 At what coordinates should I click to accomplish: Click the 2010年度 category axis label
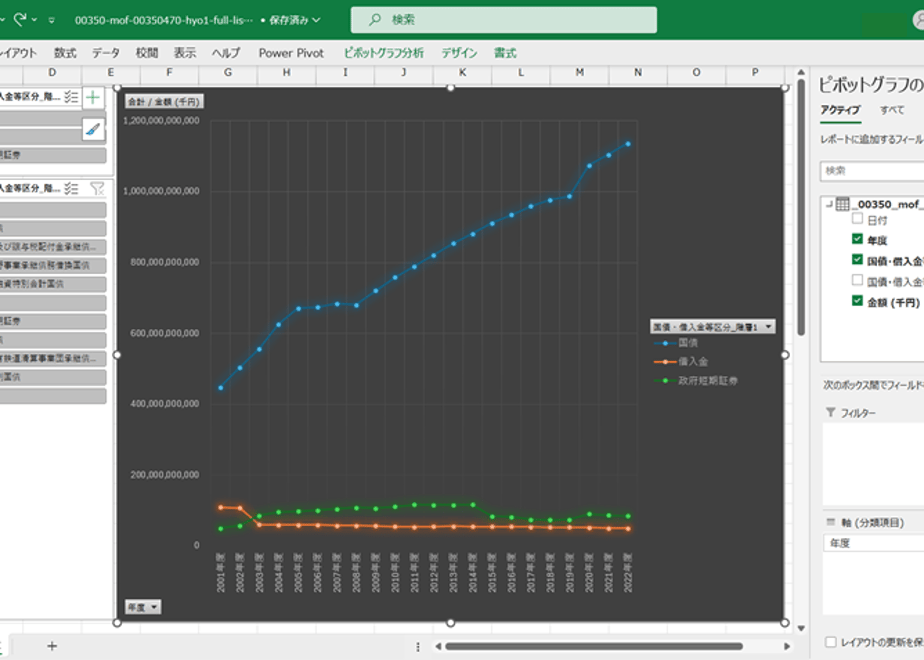395,573
